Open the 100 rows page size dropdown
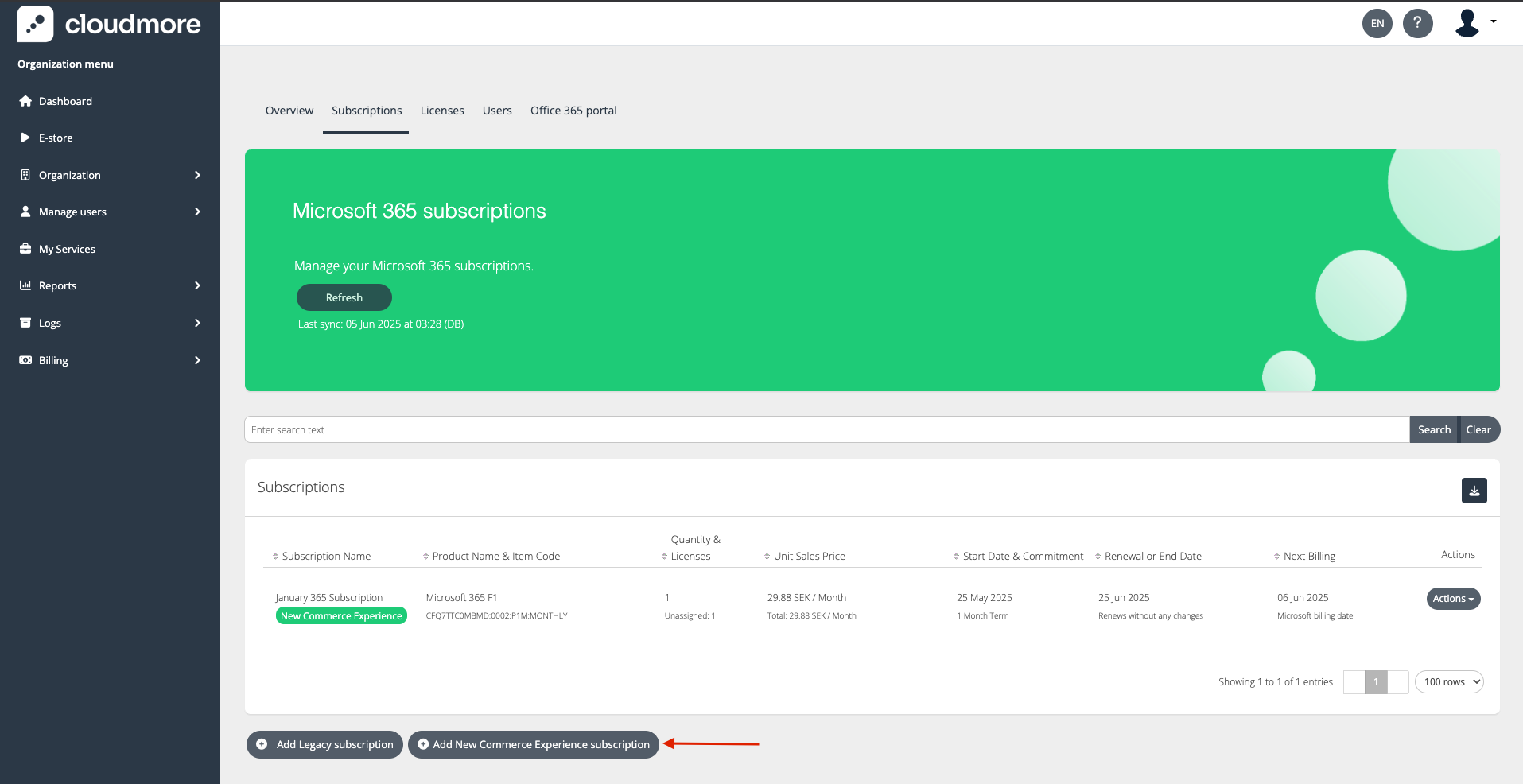 1448,682
